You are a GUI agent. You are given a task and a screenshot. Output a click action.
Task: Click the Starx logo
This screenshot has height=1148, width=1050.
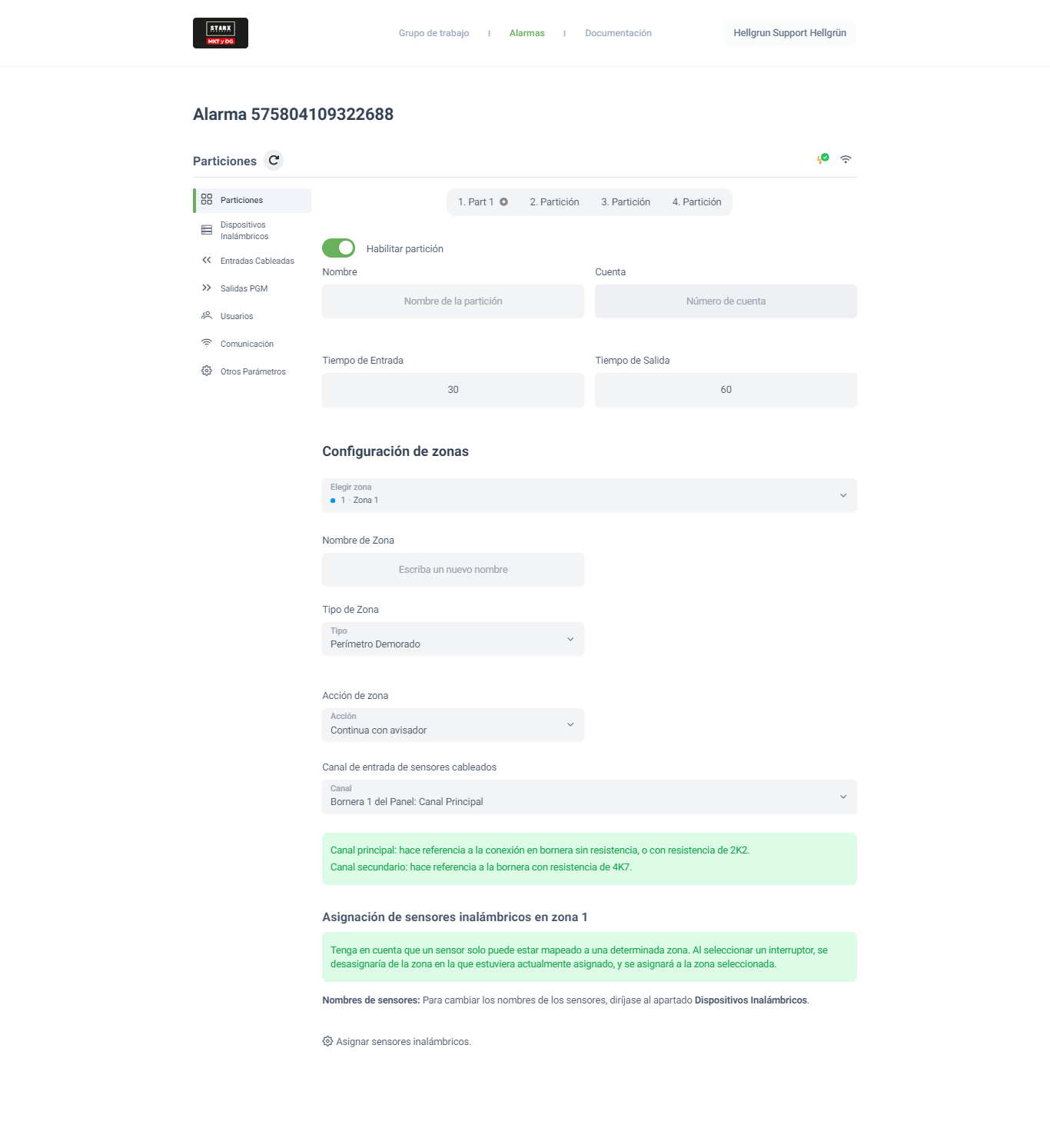[221, 33]
